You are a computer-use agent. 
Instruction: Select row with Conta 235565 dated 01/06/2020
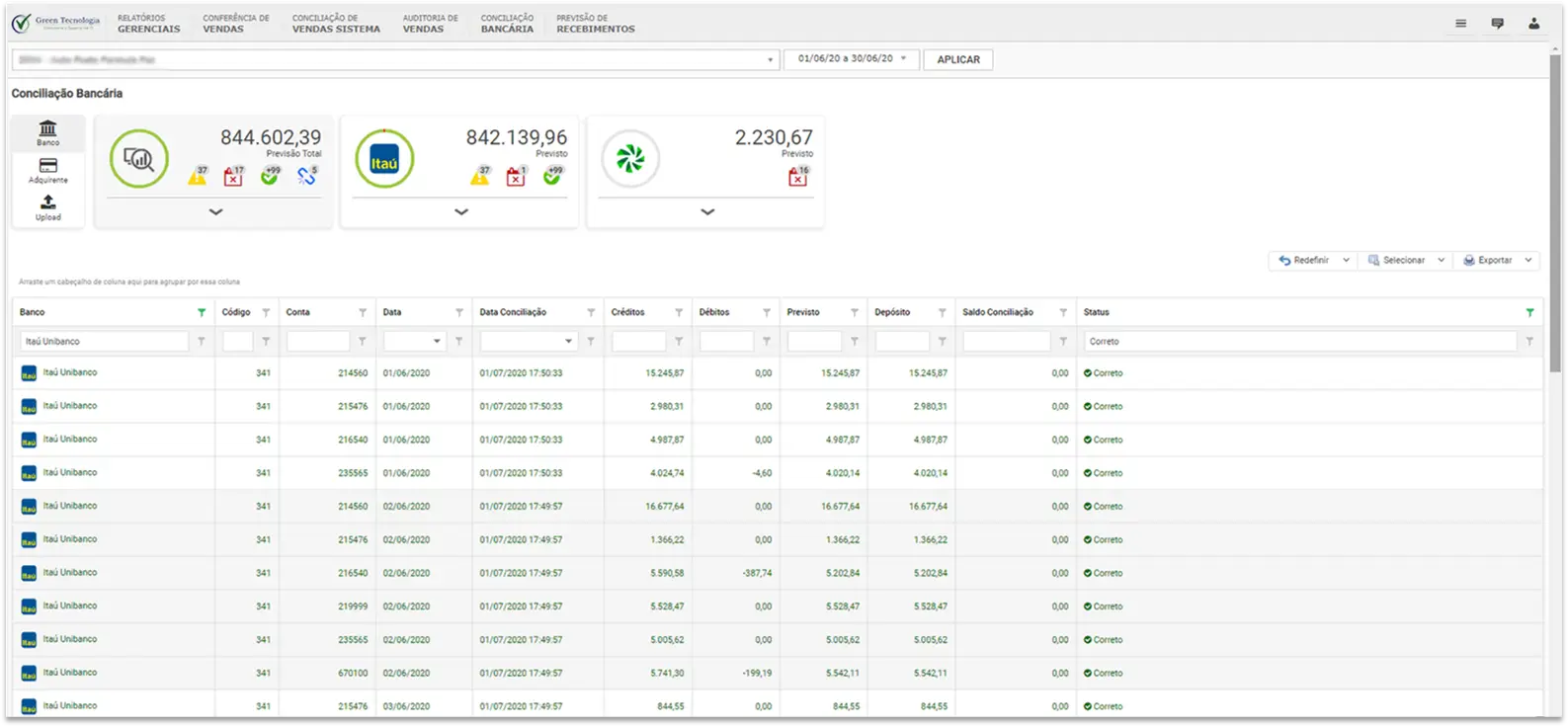778,473
